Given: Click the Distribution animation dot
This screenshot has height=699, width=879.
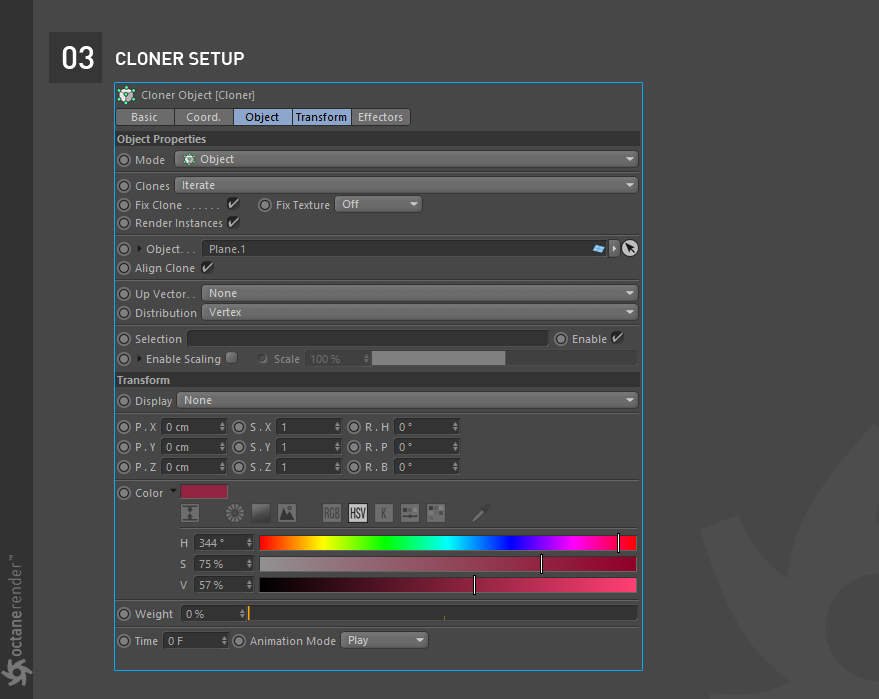Looking at the screenshot, I should (x=124, y=313).
